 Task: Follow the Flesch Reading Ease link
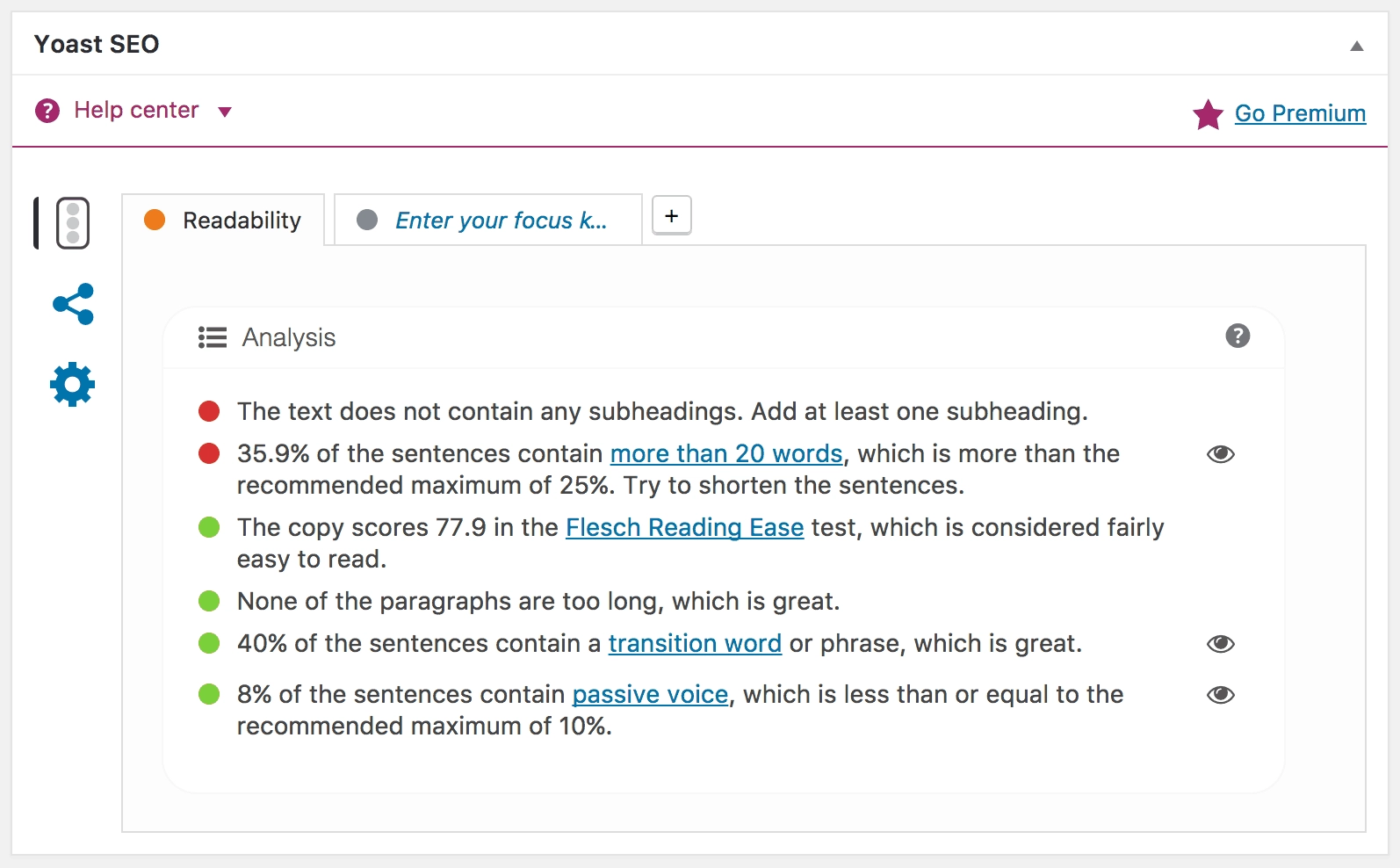(x=684, y=527)
